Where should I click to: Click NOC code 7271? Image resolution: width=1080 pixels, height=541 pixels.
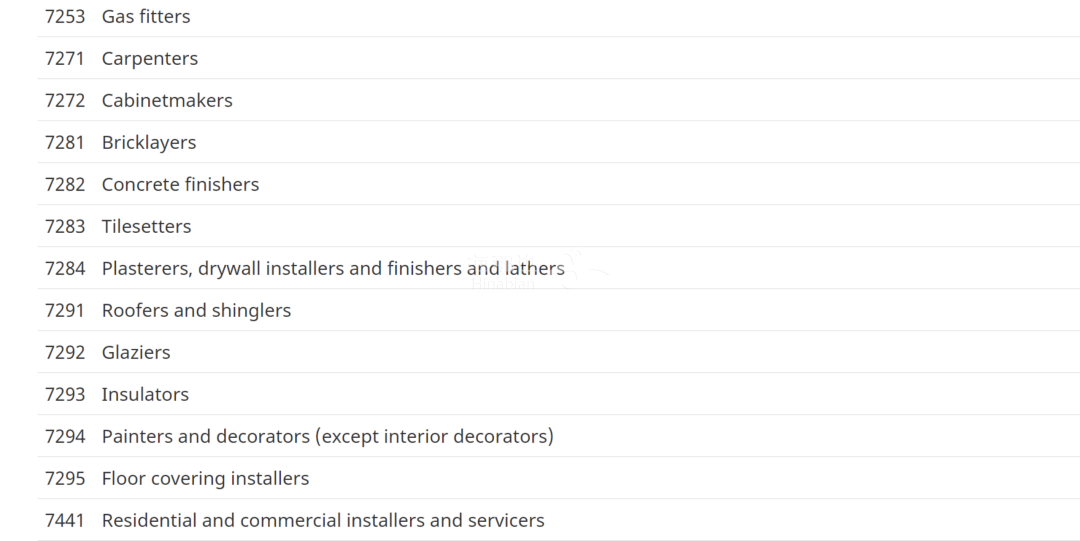click(x=65, y=58)
